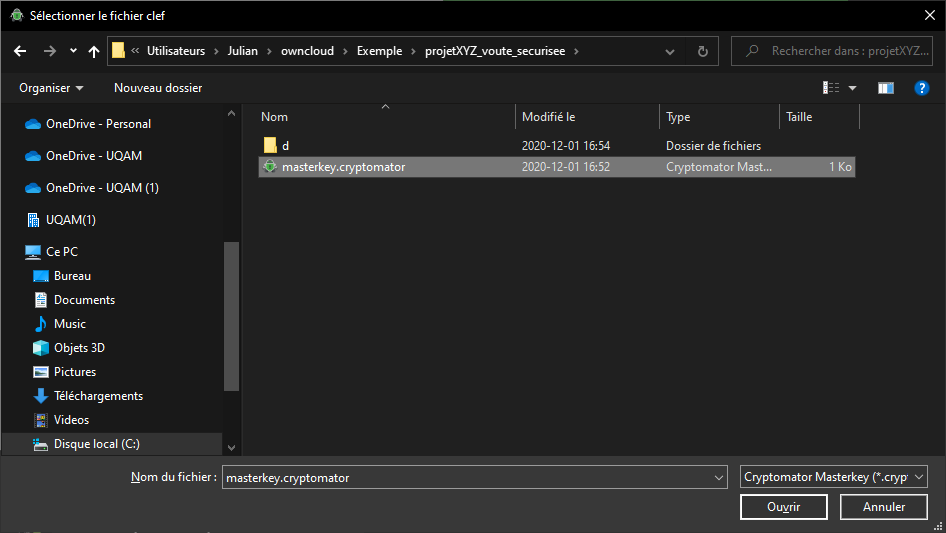This screenshot has height=533, width=946.
Task: Click the Cryptomator file icon of masterkey
Action: [x=270, y=167]
